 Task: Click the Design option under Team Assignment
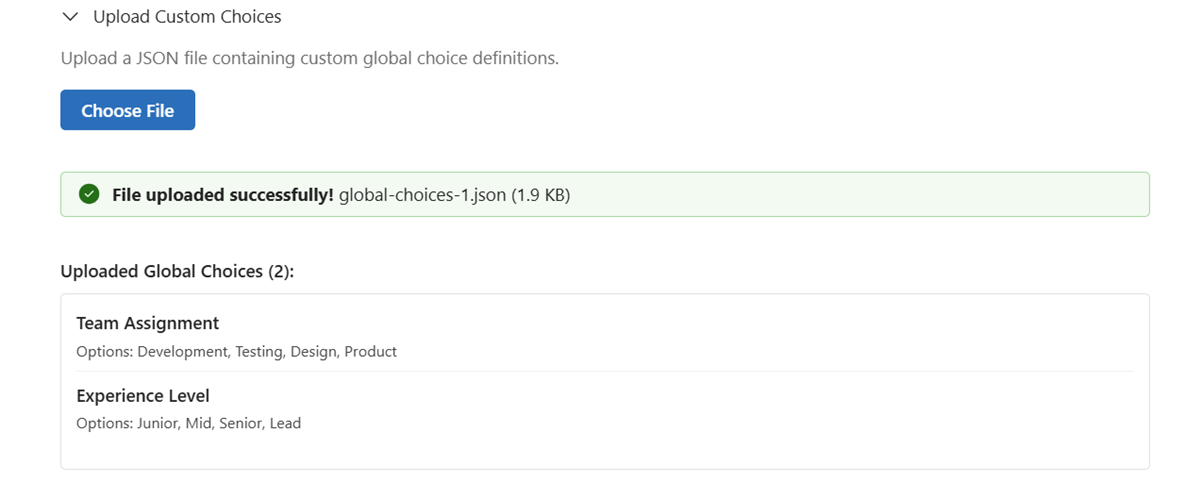pyautogui.click(x=314, y=352)
